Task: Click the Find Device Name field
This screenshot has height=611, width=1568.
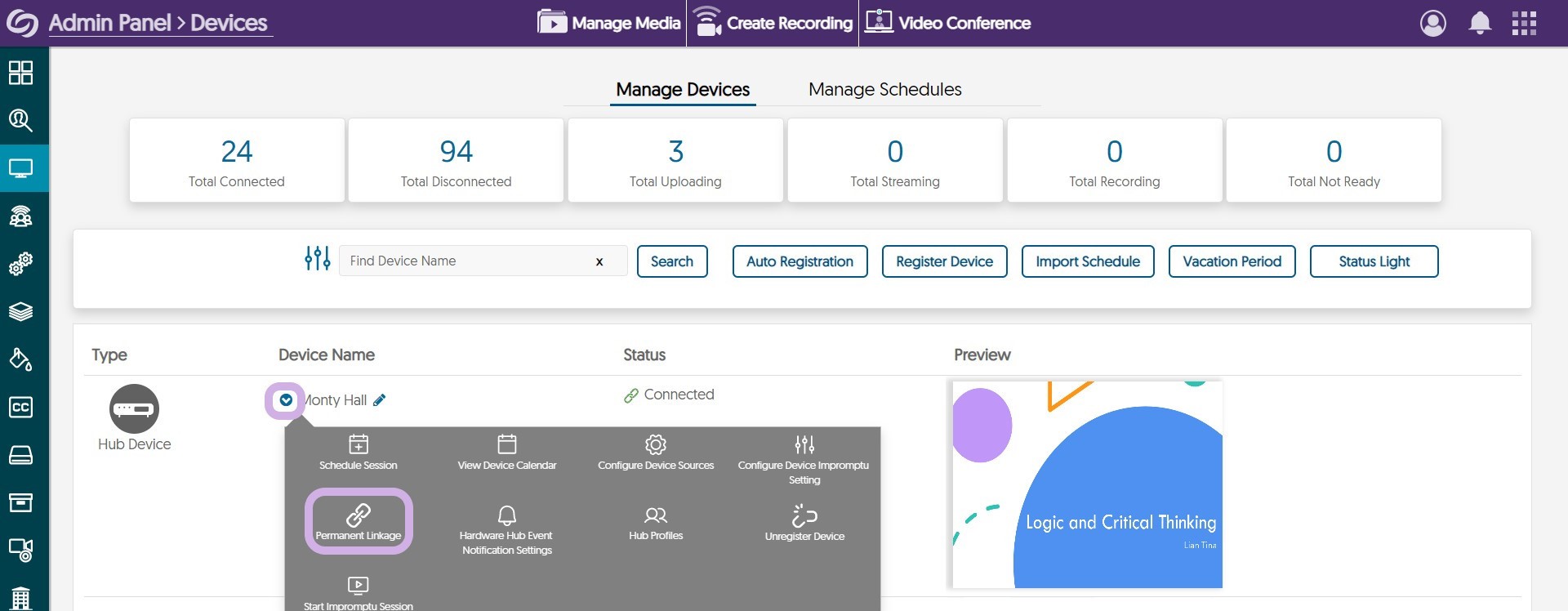Action: (465, 261)
